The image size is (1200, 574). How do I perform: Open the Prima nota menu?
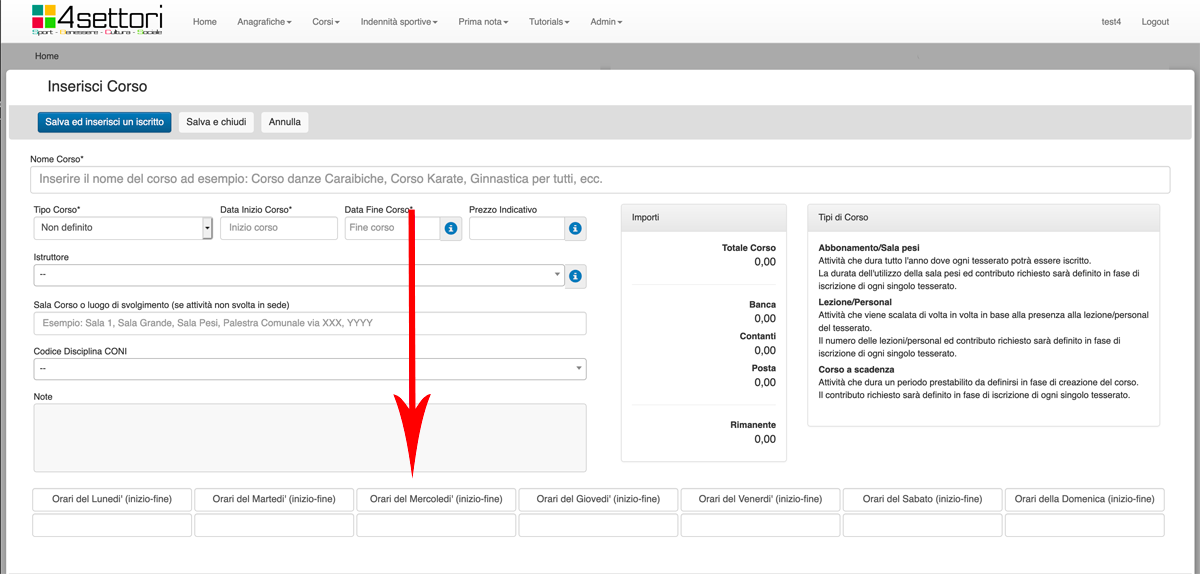483,22
